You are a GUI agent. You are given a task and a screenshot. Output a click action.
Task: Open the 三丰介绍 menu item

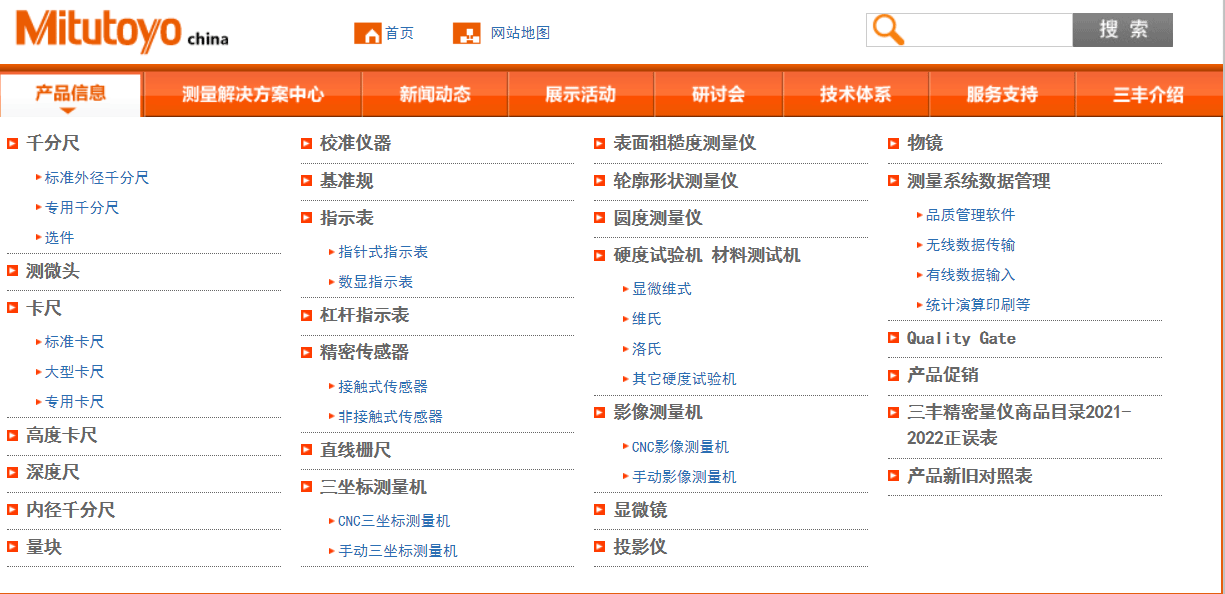click(x=1148, y=95)
